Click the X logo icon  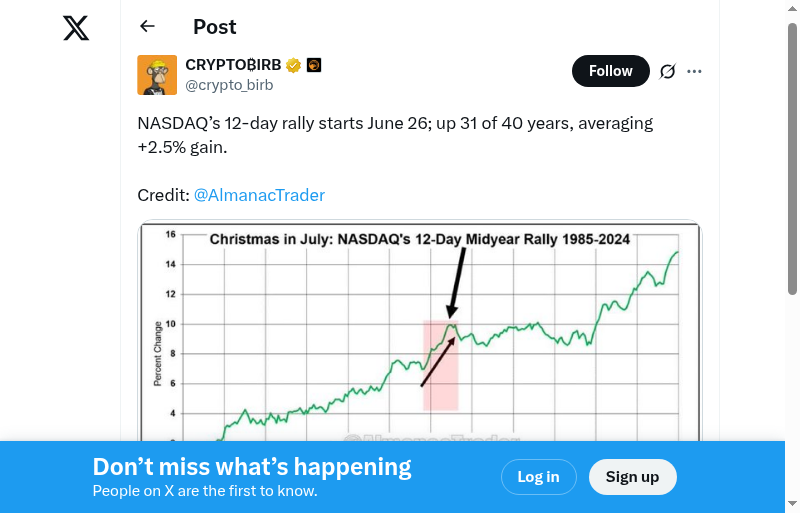click(x=76, y=28)
